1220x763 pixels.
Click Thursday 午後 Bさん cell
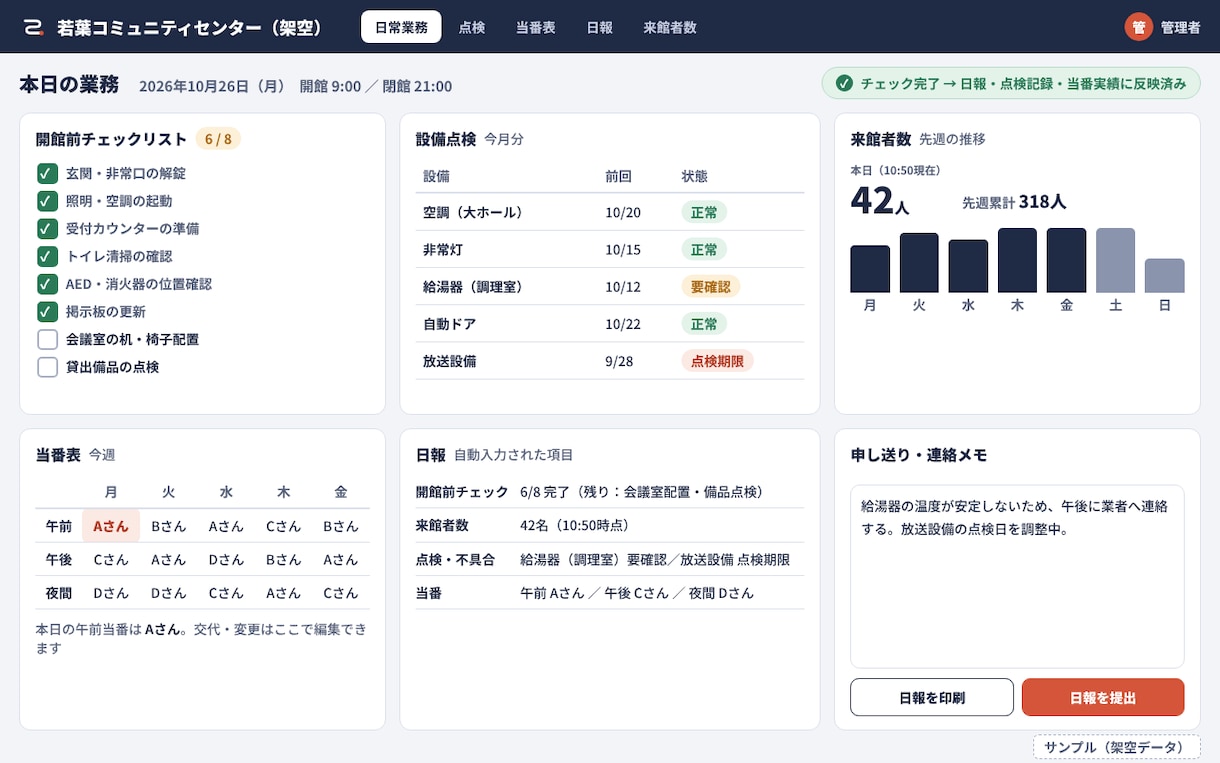pos(283,560)
